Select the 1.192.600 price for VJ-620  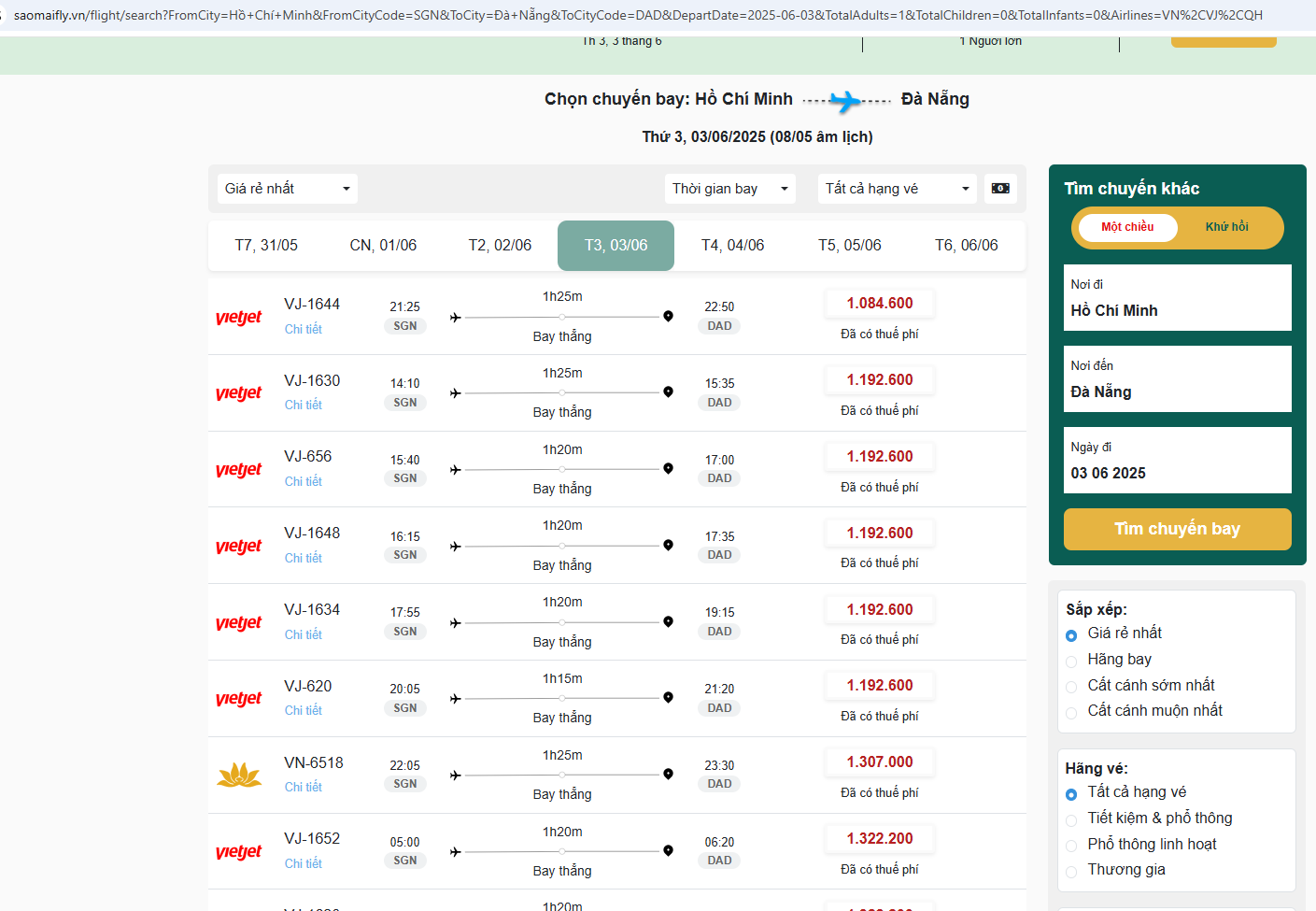880,686
